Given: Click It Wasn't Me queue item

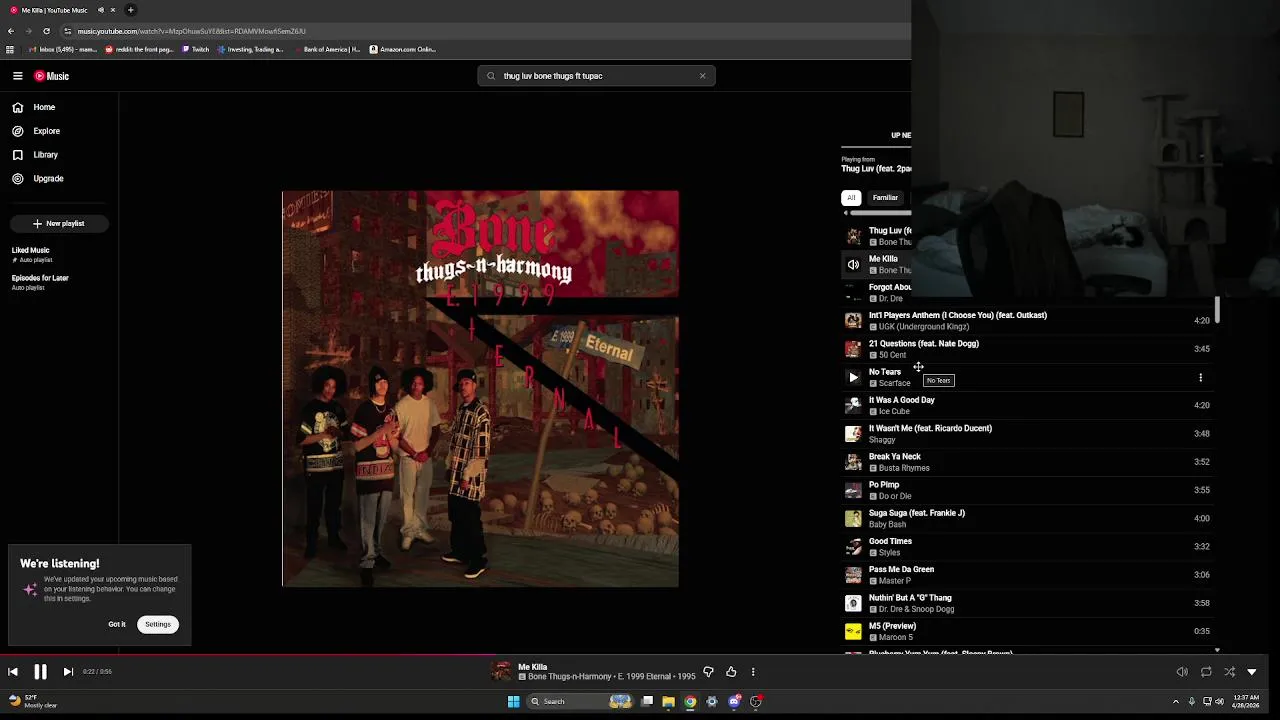Looking at the screenshot, I should 1029,434.
